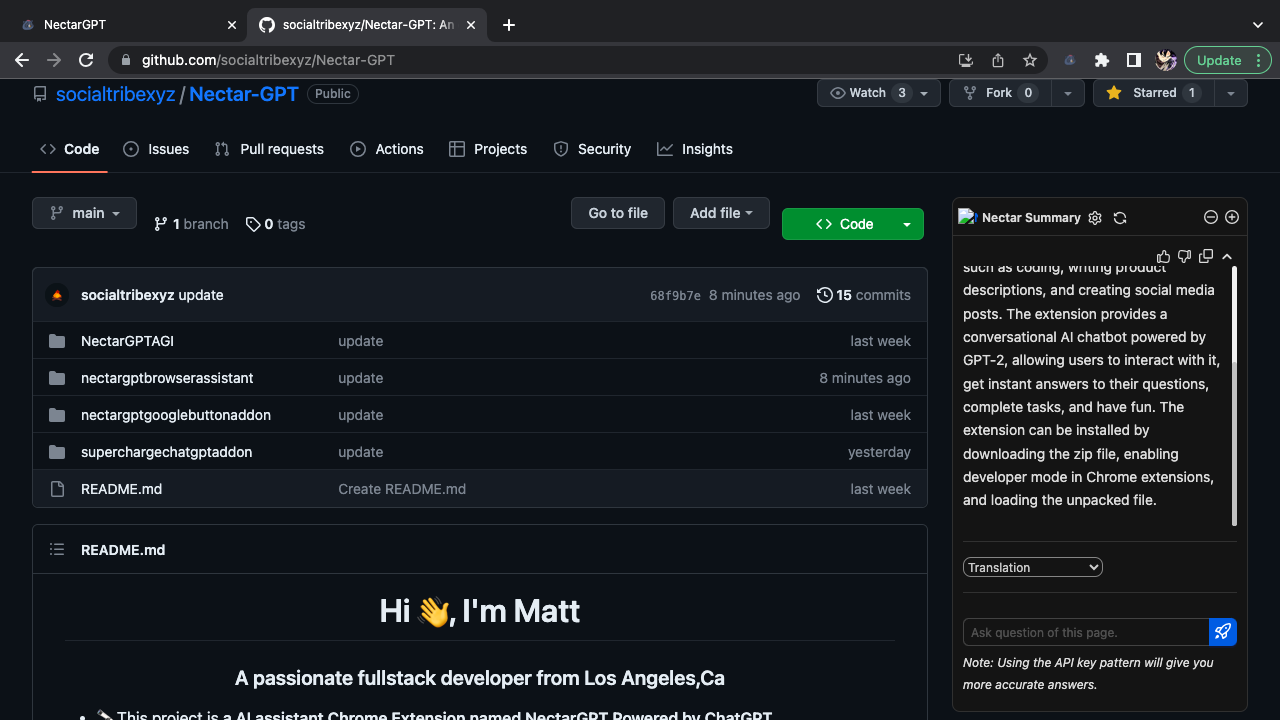This screenshot has width=1280, height=720.
Task: Open Nectar-GPT repository name link
Action: [244, 94]
